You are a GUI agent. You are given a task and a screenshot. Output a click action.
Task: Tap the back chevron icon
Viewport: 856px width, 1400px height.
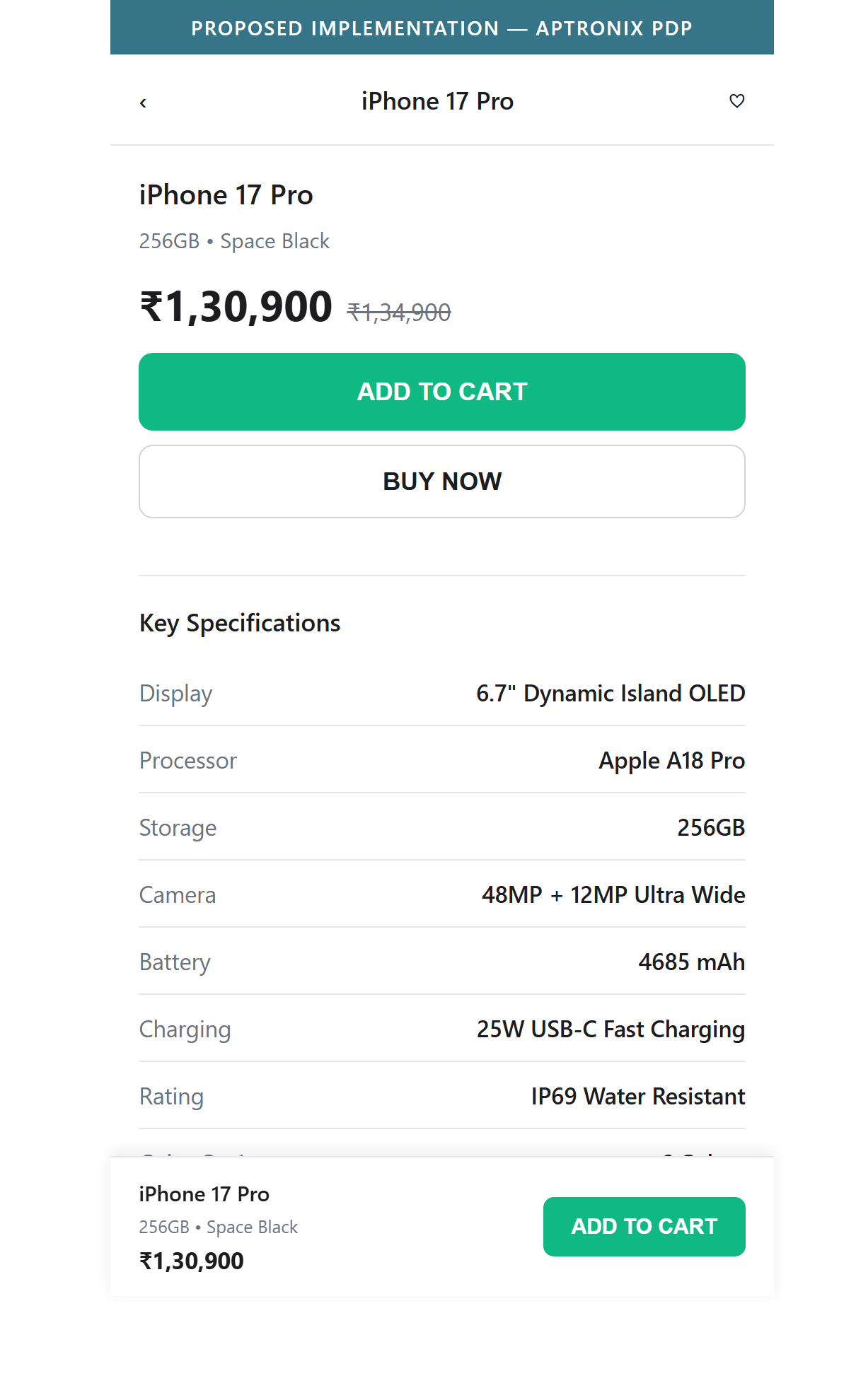pyautogui.click(x=143, y=103)
